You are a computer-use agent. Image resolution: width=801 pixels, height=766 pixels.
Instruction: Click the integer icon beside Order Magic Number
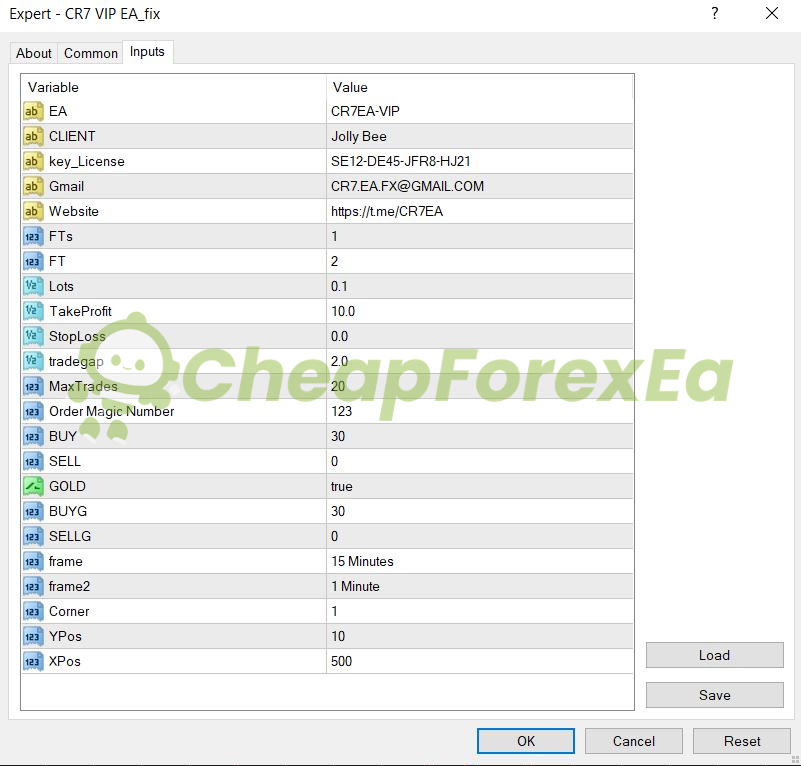point(33,411)
